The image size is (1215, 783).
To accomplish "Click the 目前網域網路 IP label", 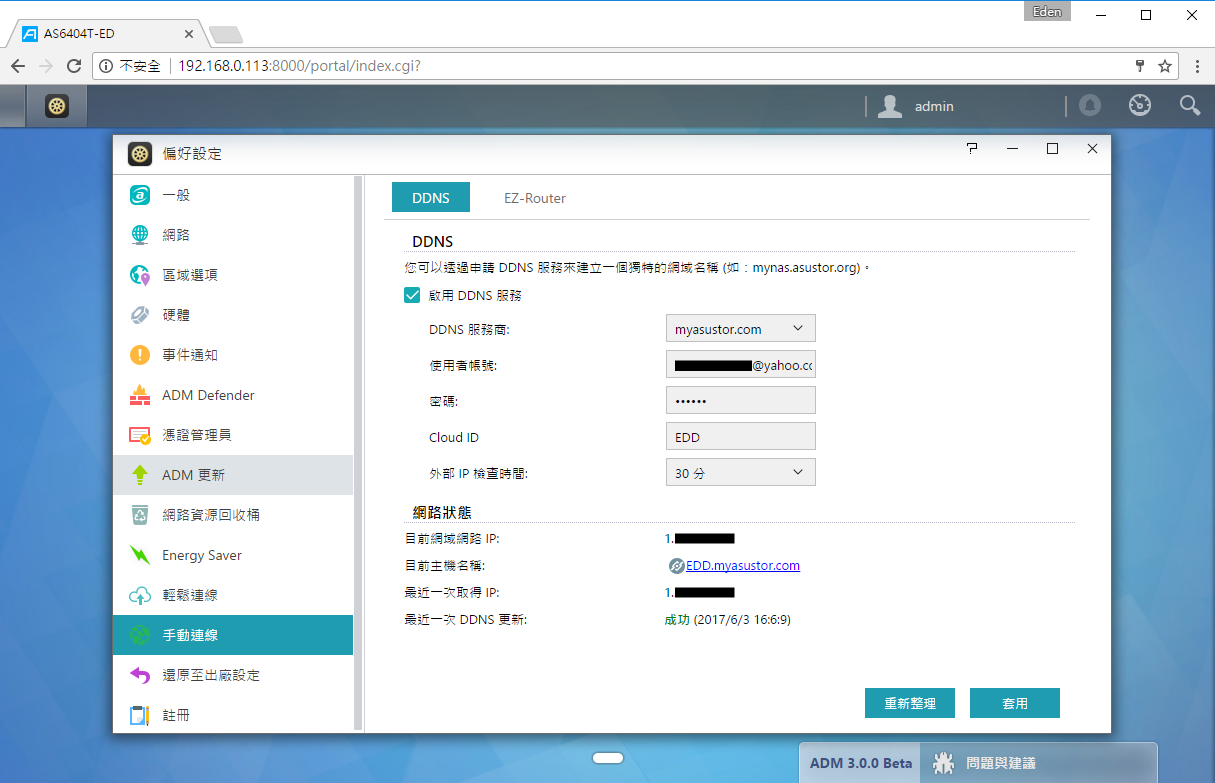I will [x=451, y=539].
